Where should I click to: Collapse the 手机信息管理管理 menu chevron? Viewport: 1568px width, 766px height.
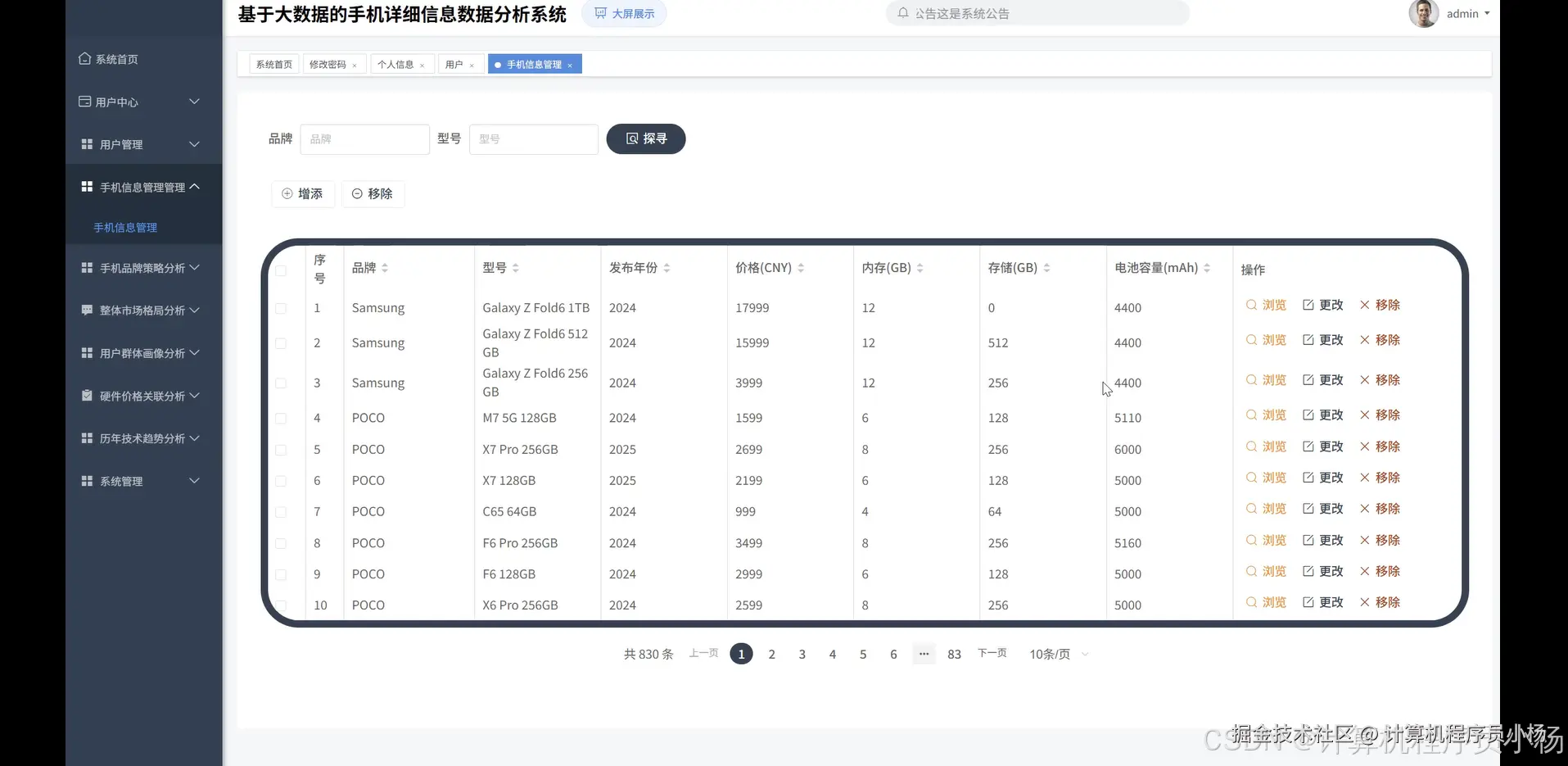194,187
